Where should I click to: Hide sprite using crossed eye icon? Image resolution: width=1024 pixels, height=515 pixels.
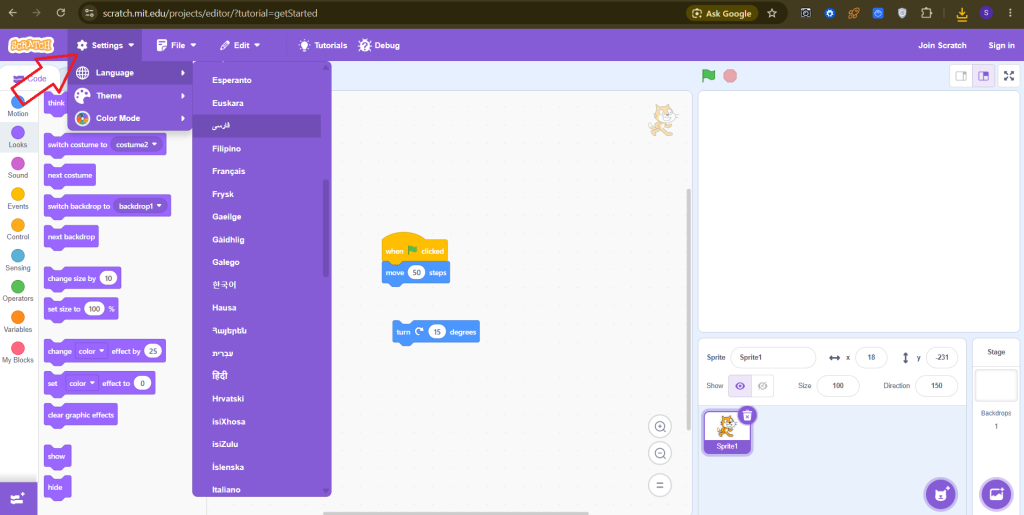click(x=762, y=386)
